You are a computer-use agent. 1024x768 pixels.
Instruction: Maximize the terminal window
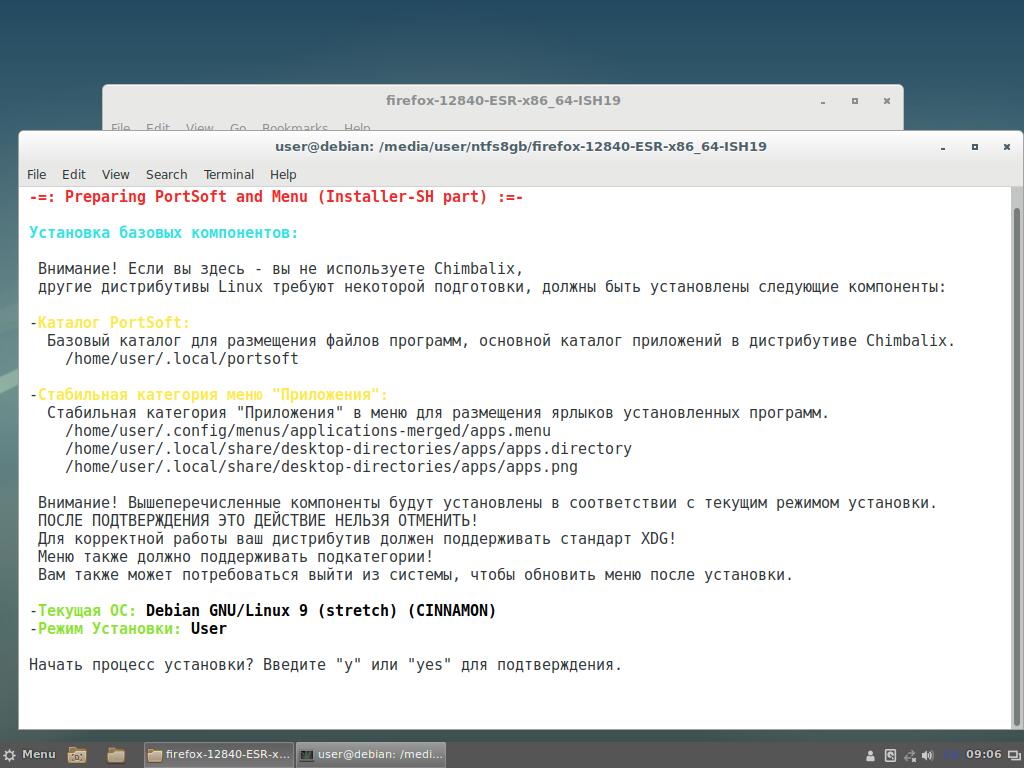(x=975, y=147)
